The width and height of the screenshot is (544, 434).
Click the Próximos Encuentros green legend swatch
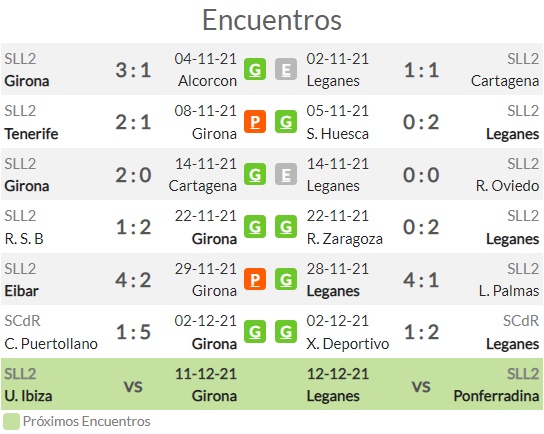point(11,421)
